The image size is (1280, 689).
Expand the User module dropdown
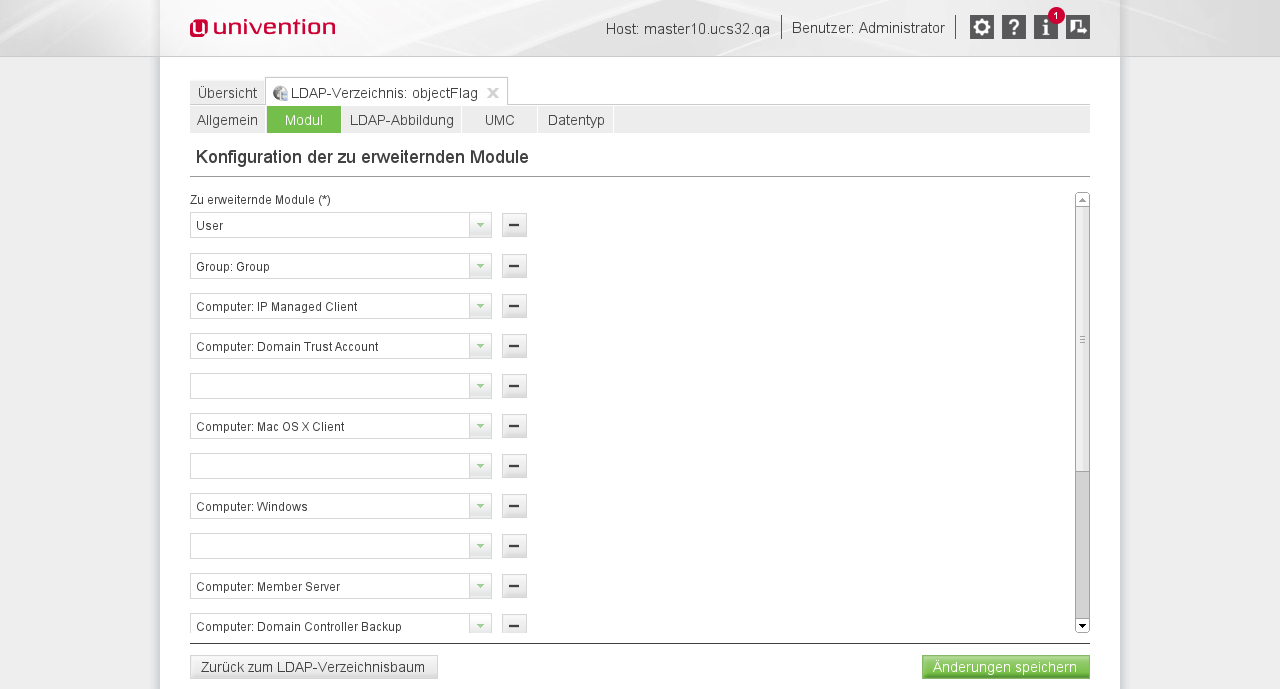[480, 226]
